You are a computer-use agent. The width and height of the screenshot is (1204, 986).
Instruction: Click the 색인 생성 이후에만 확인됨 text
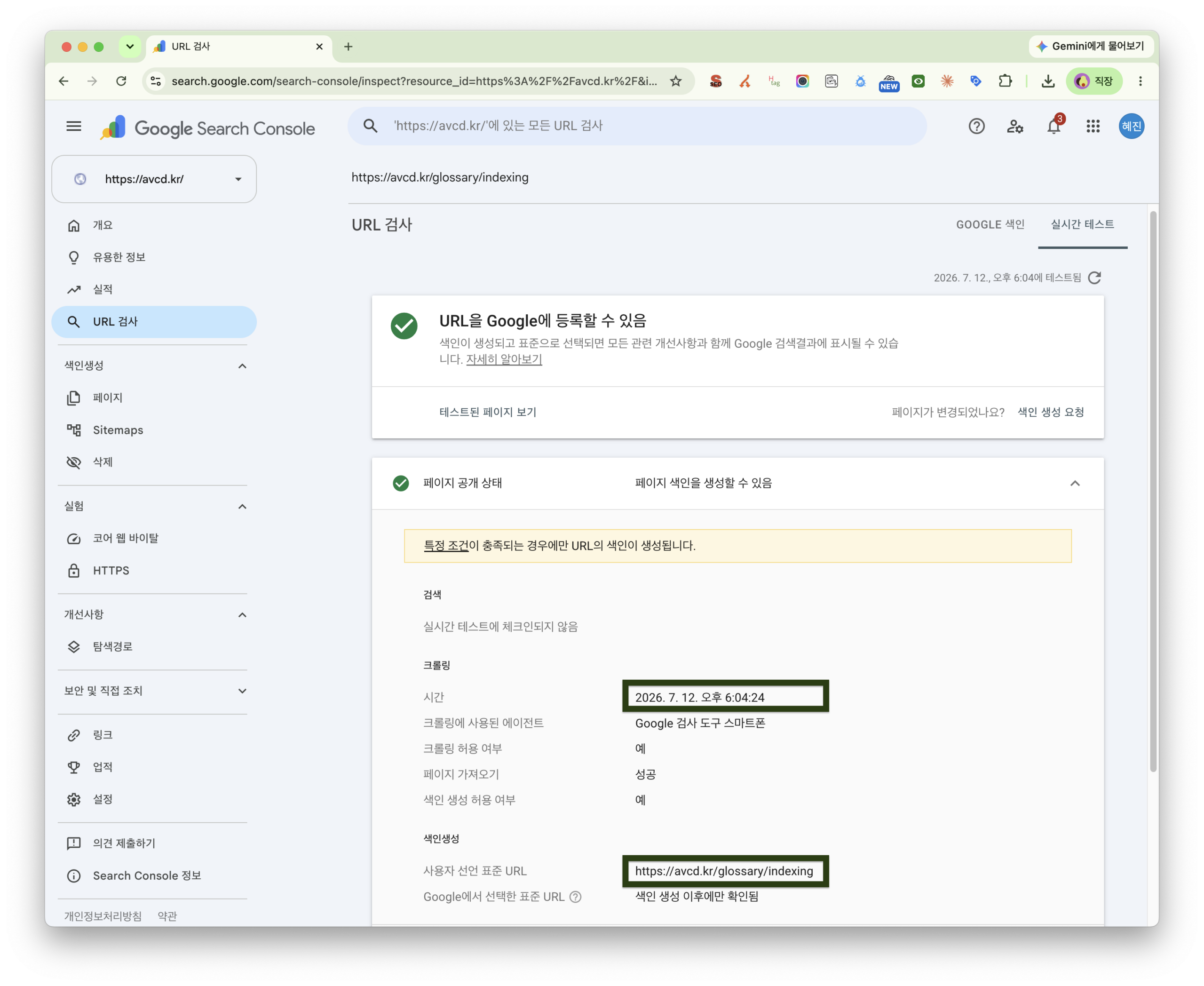click(696, 896)
